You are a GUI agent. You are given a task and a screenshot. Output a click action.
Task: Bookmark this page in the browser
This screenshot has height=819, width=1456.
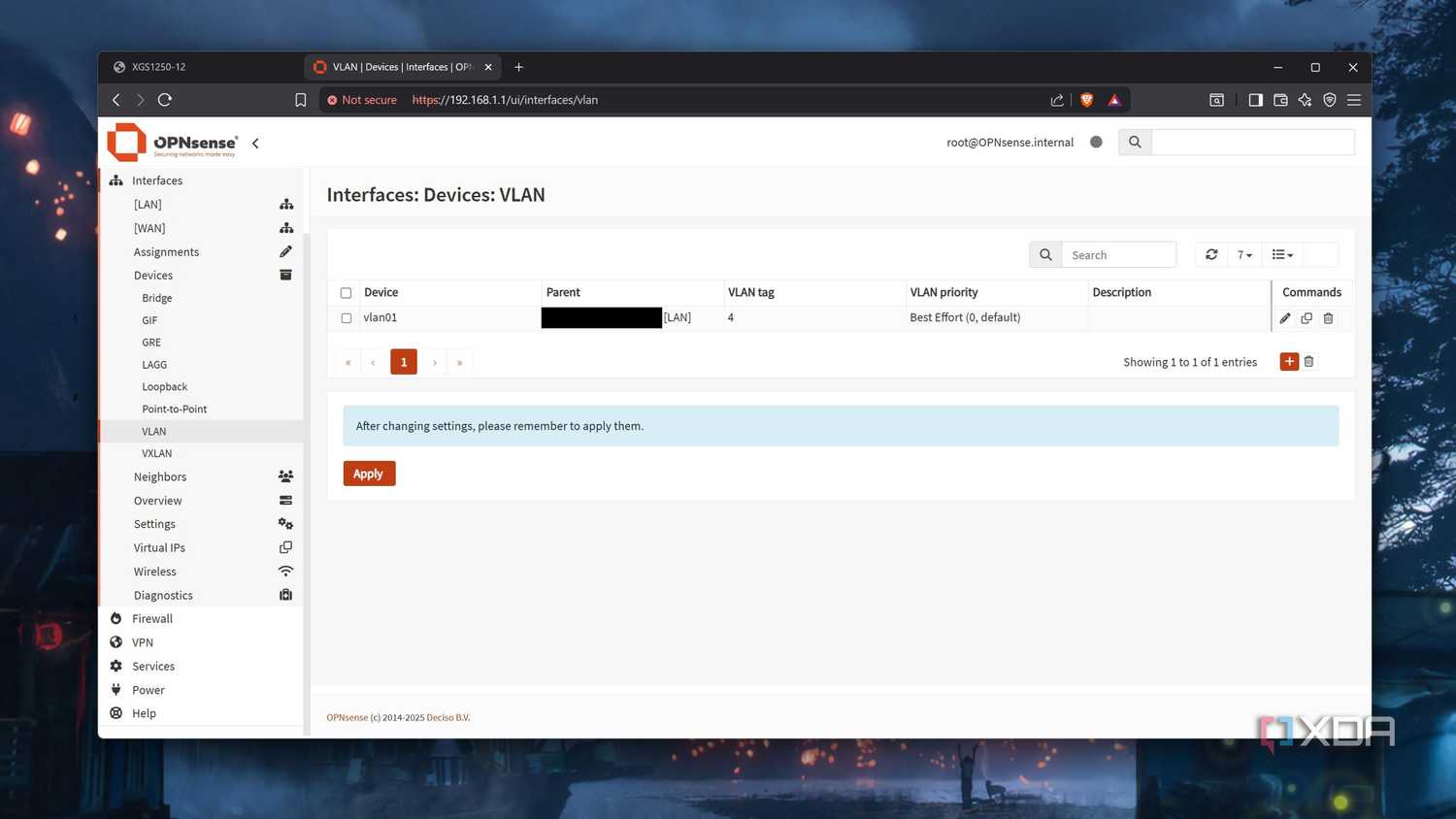click(301, 100)
